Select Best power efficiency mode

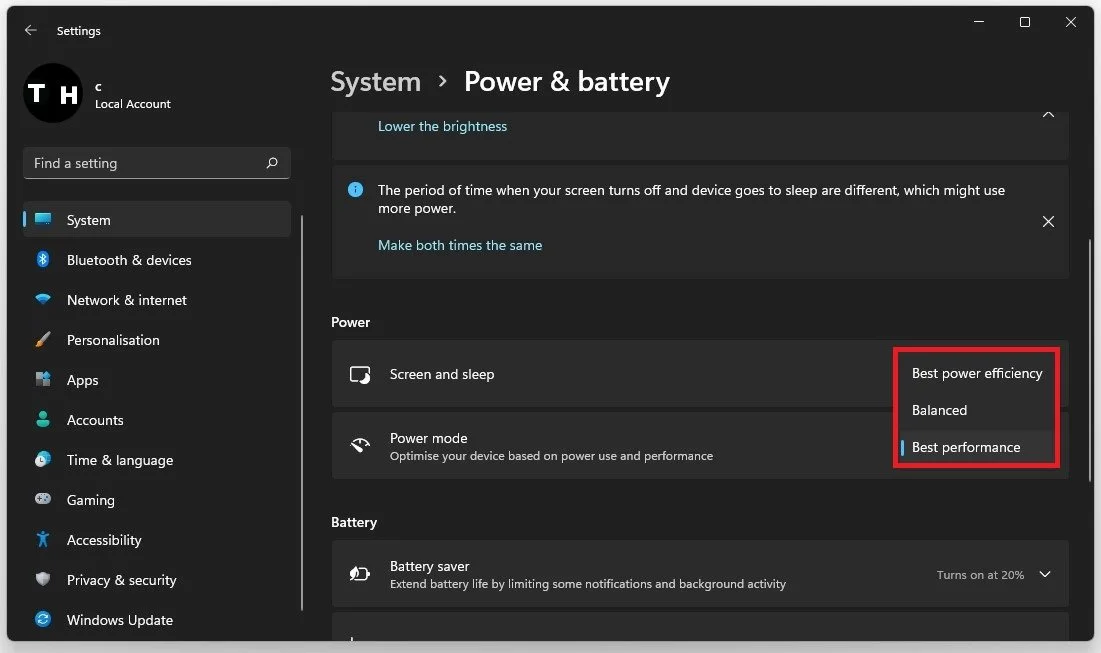[977, 374]
